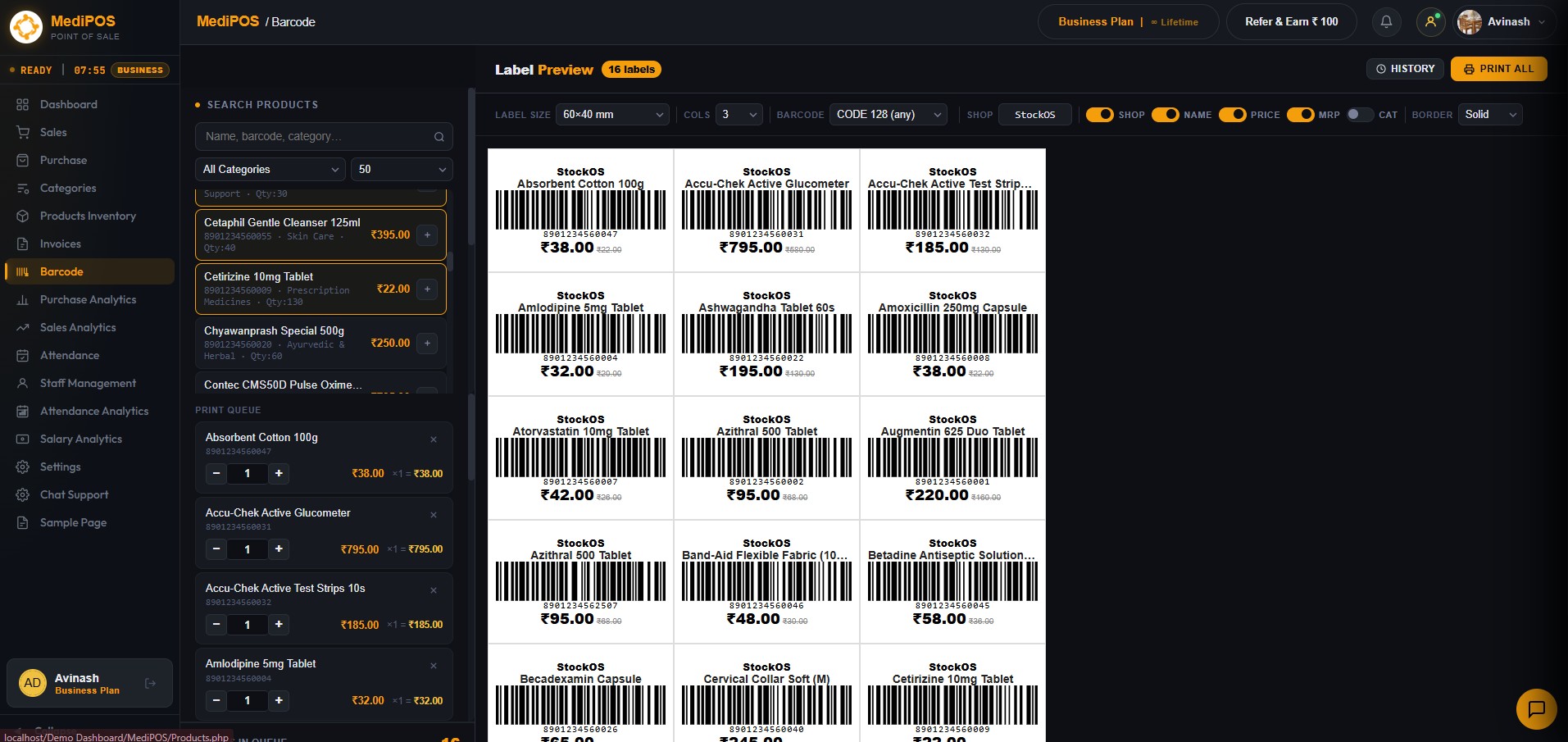The height and width of the screenshot is (742, 1568).
Task: Go to Categories in sidebar
Action: click(90, 188)
